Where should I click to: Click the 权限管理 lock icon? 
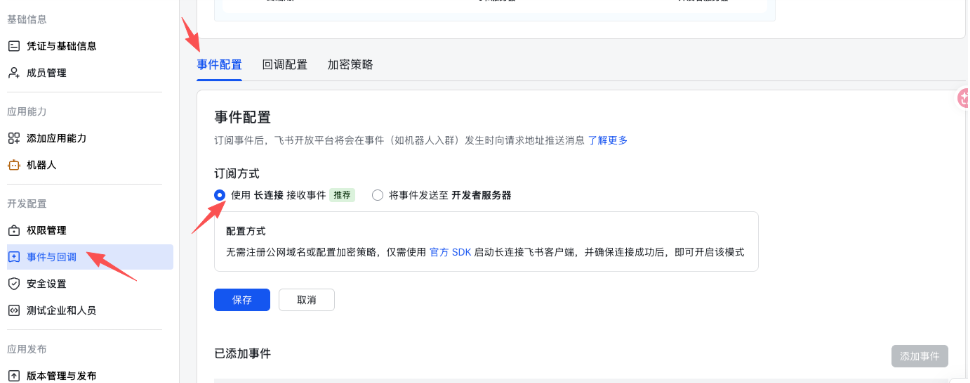(x=14, y=230)
